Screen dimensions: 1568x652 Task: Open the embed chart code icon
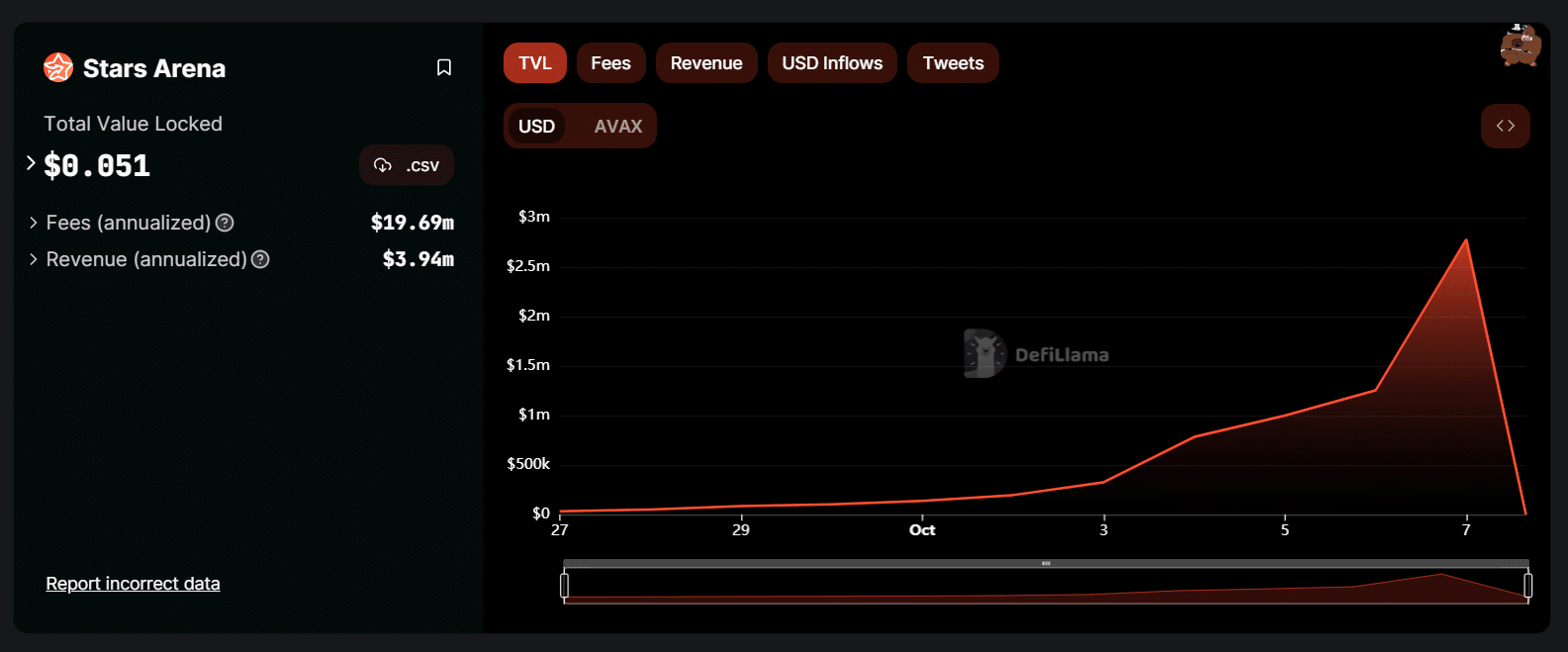[1506, 126]
